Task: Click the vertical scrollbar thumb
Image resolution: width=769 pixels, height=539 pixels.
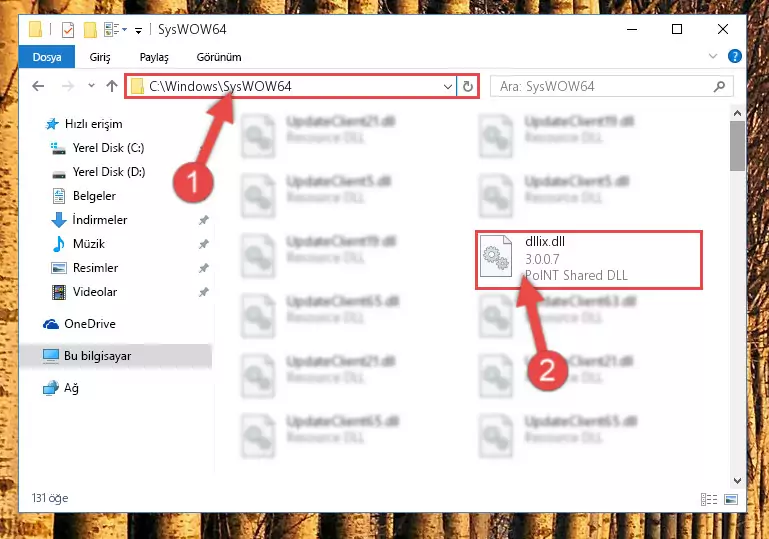Action: point(737,146)
